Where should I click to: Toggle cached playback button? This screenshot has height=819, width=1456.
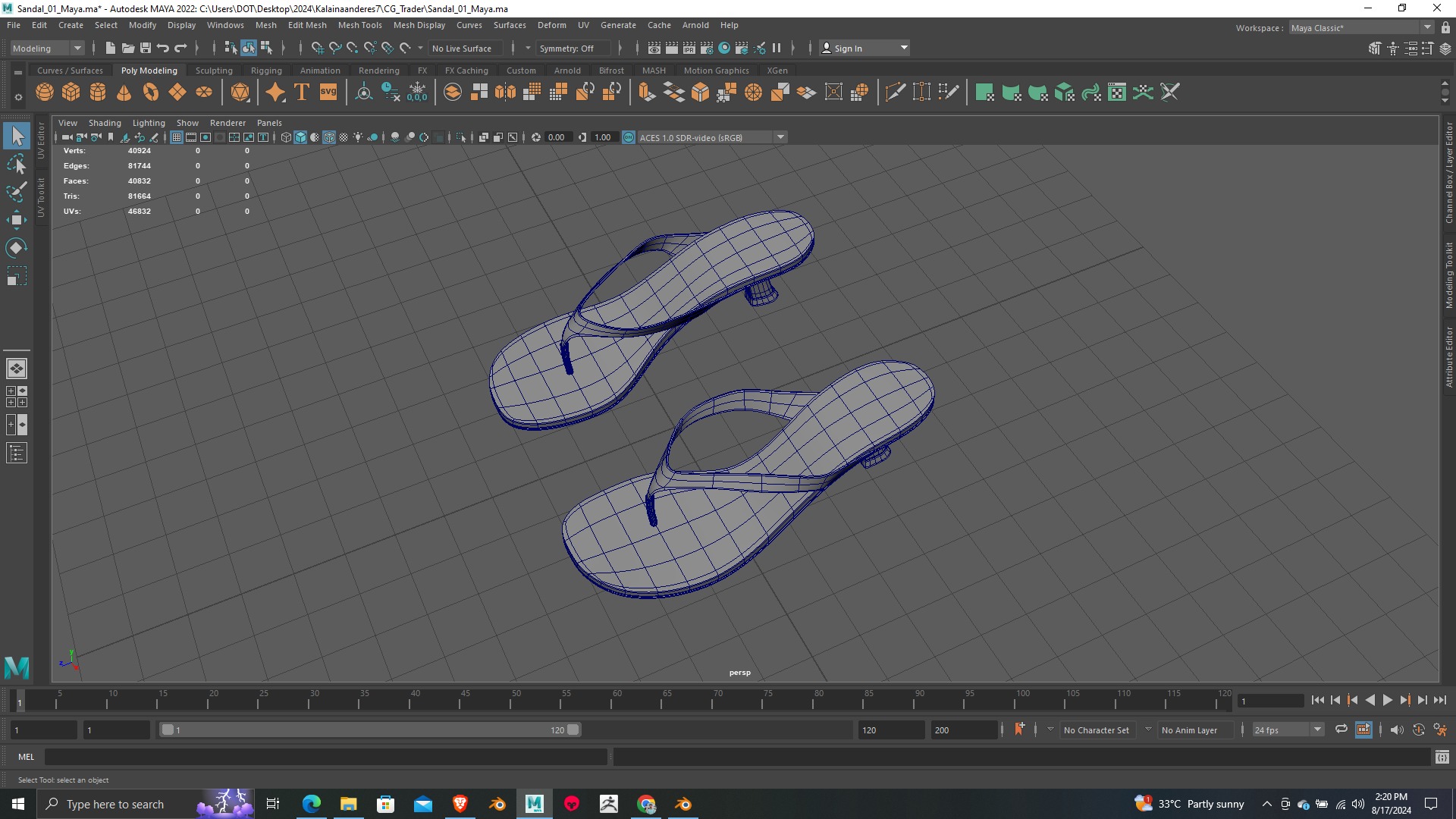pos(1363,730)
